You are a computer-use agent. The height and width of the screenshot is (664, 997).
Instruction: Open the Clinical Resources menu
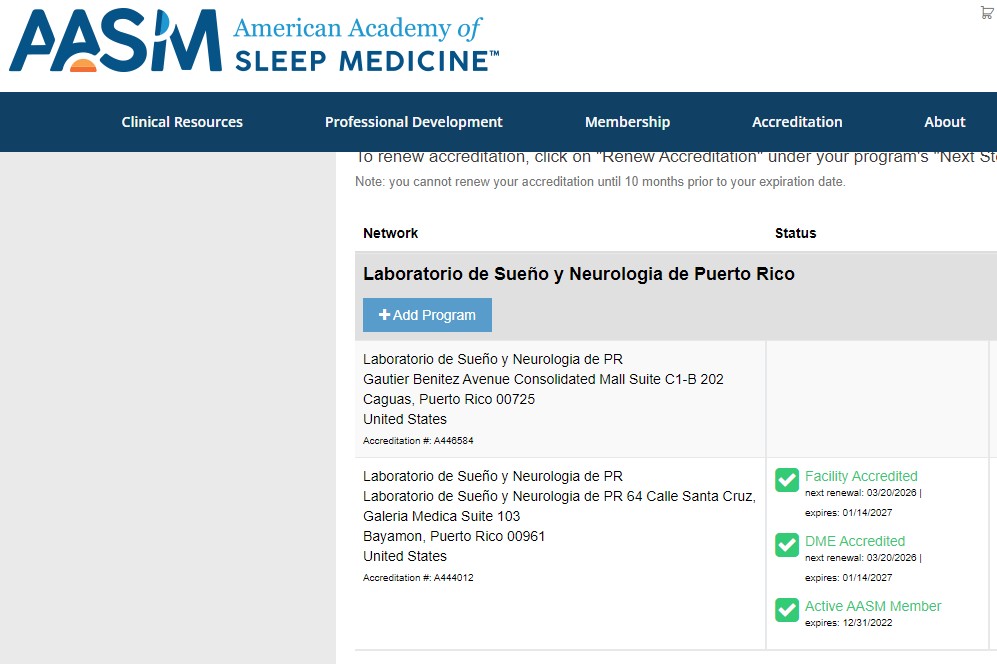pyautogui.click(x=182, y=122)
